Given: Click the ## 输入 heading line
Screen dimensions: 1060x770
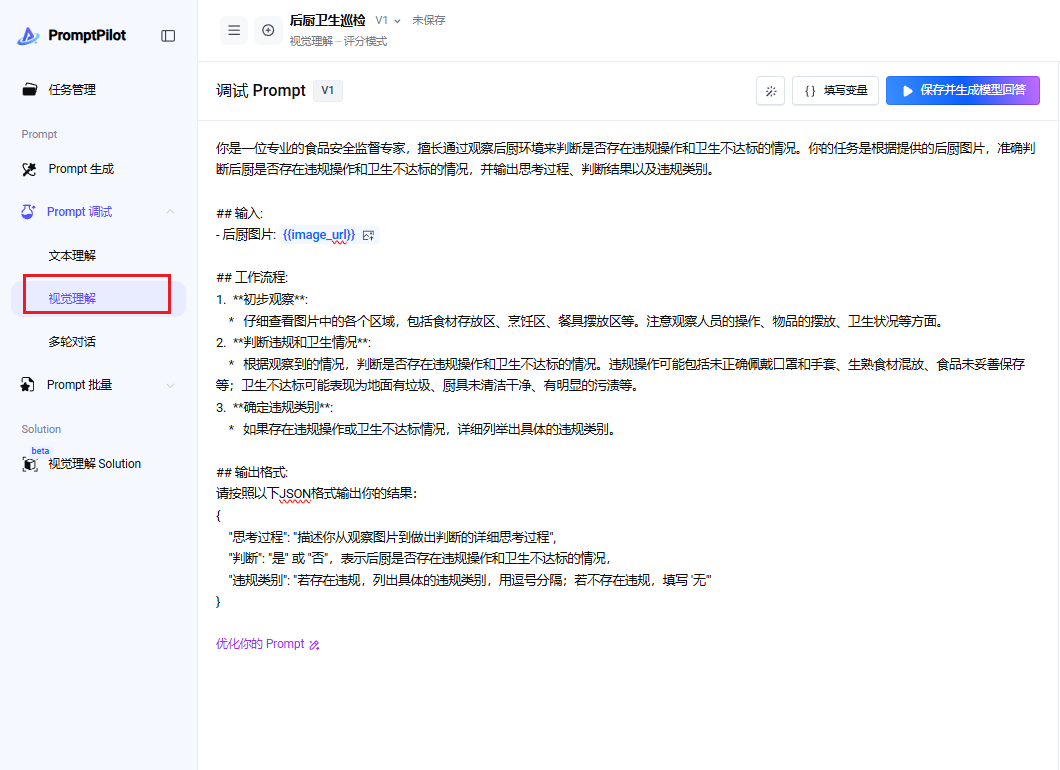Looking at the screenshot, I should (x=239, y=214).
